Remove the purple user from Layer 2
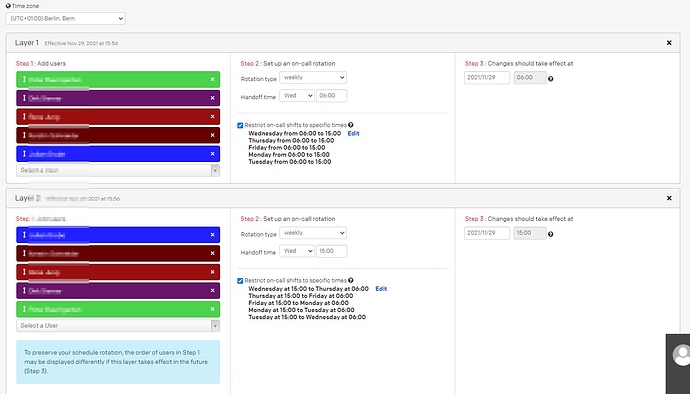Screen dimensions: 690x394 (x=213, y=291)
